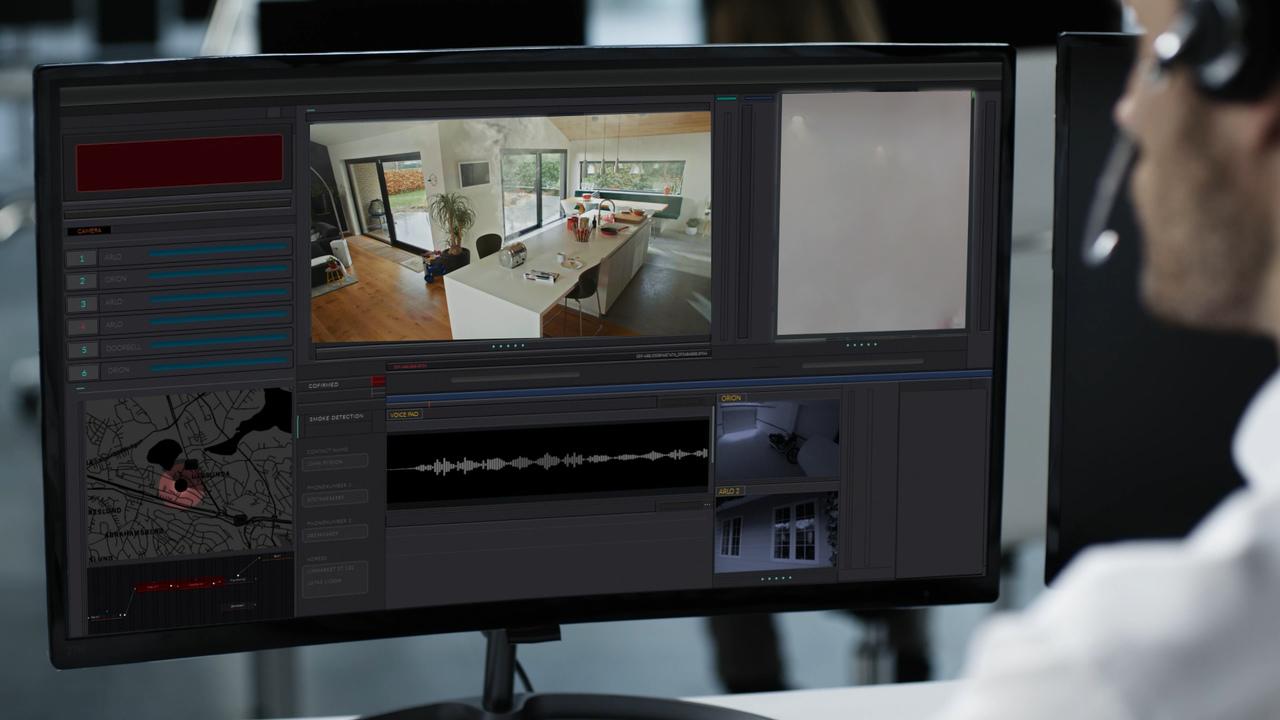
Task: Select camera 3 number button
Action: [x=82, y=303]
